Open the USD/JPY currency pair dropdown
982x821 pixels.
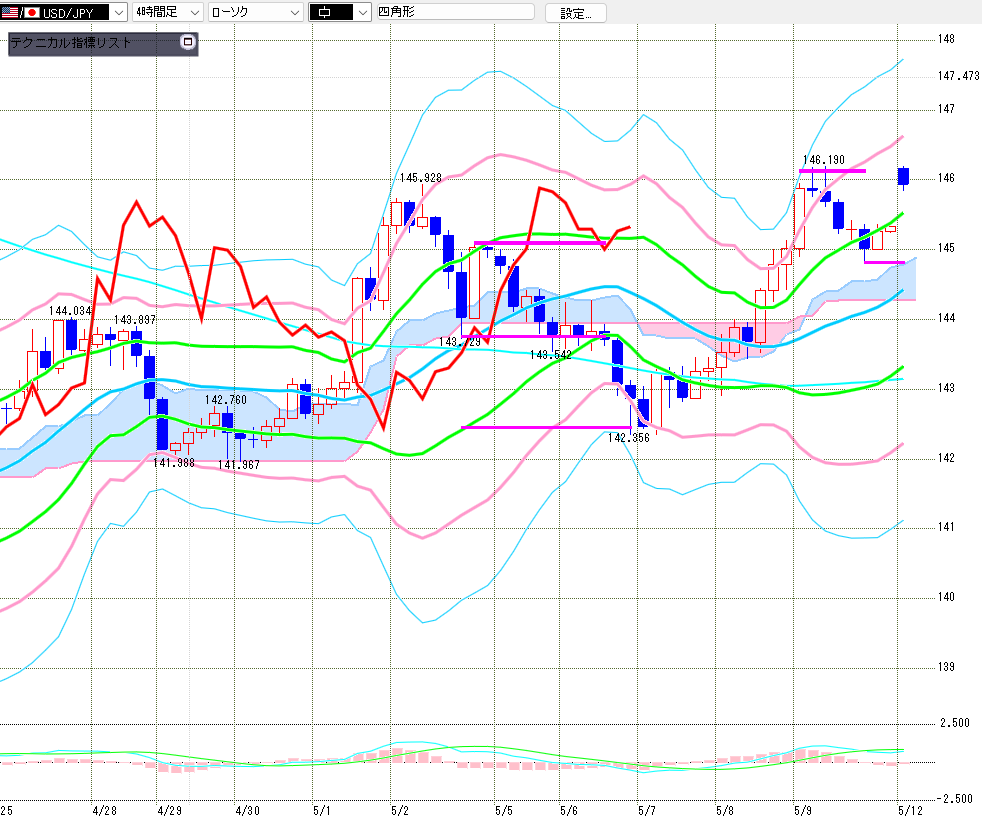(x=63, y=12)
